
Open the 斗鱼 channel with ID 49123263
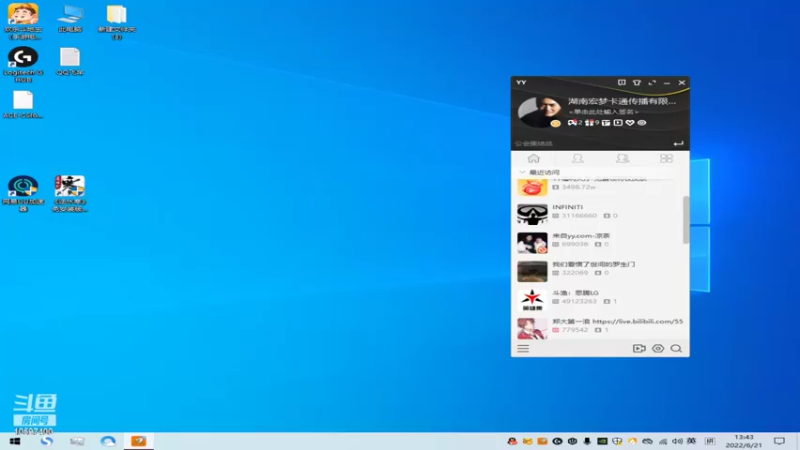597,299
